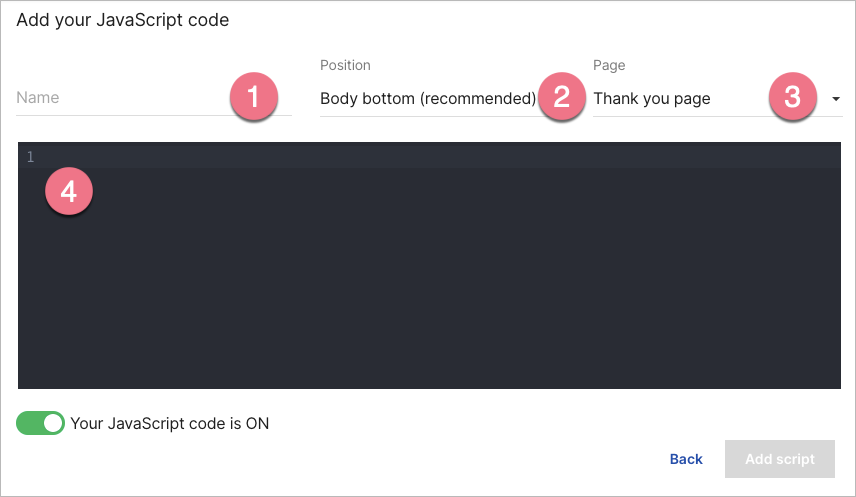This screenshot has width=856, height=497.
Task: Click the red number 3 callout marker
Action: pyautogui.click(x=792, y=97)
